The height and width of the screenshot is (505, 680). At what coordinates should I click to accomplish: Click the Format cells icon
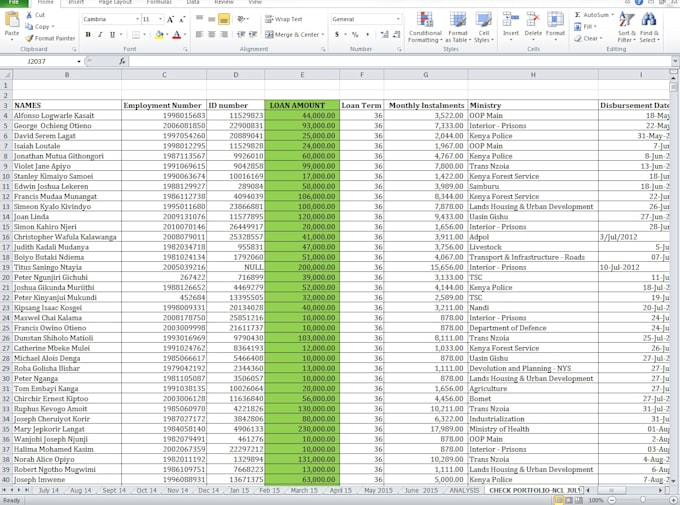[555, 20]
